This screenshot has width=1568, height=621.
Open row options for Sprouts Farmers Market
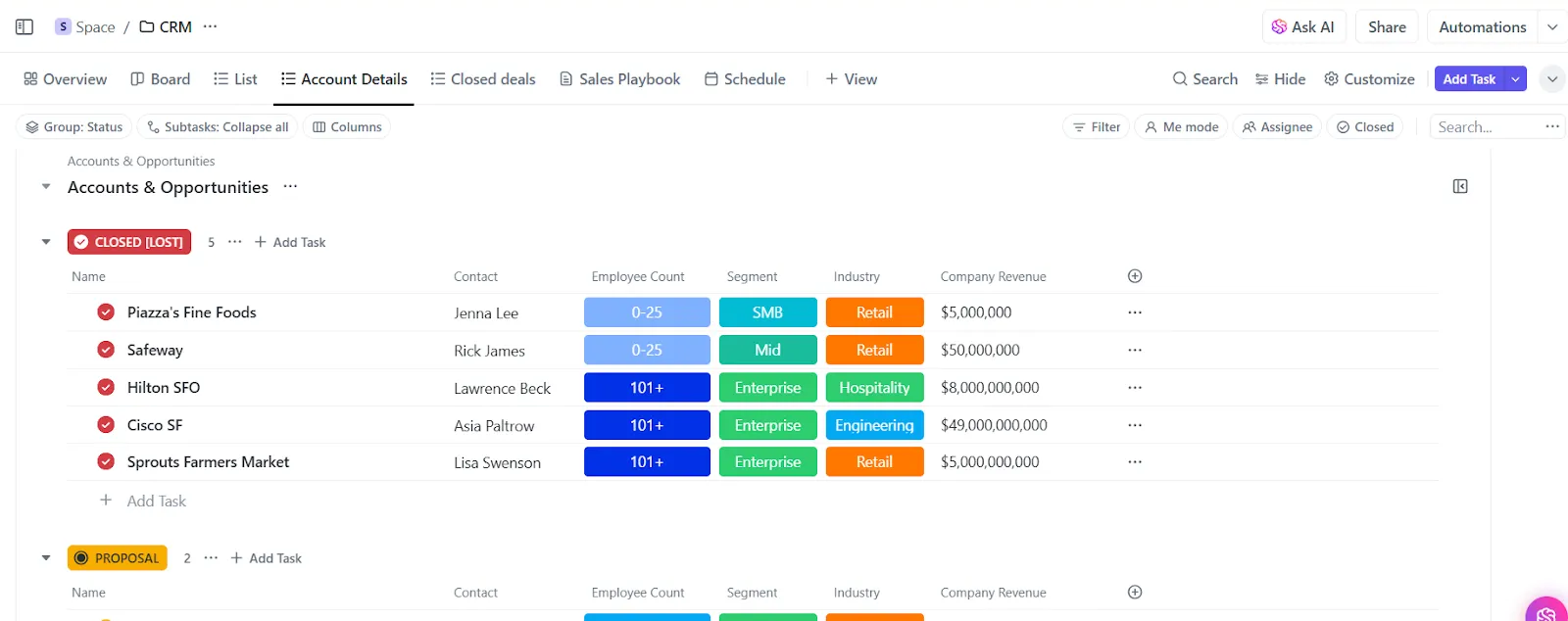click(x=1135, y=461)
